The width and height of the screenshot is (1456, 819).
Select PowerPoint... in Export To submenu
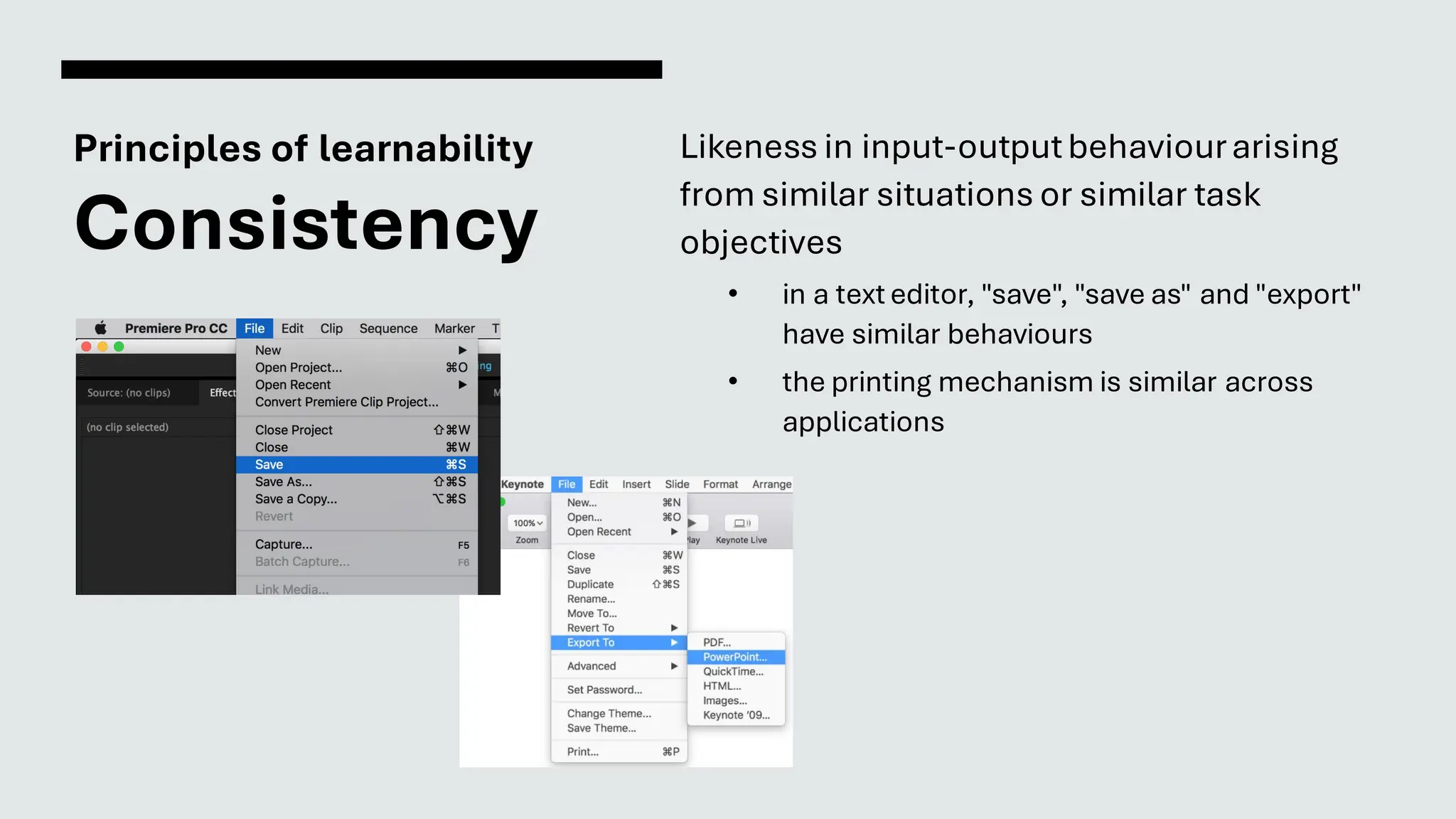[737, 657]
